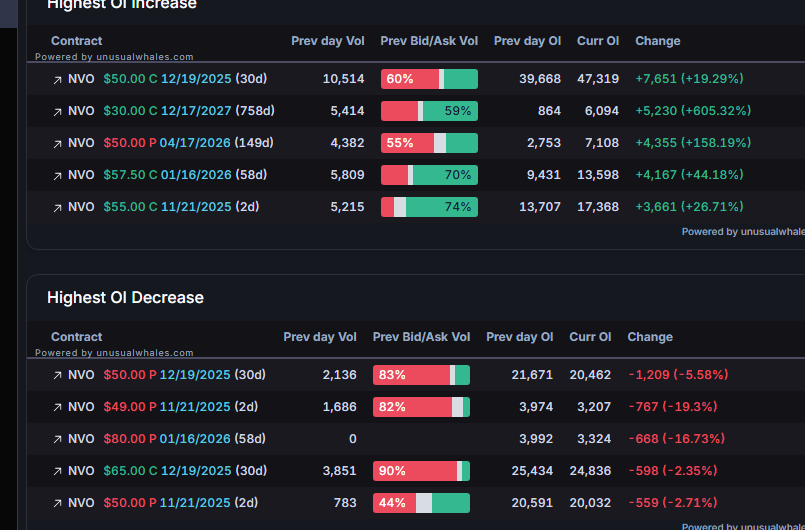Open arrow icon for NVO $80.00 P 01/16/2026
The image size is (805, 530).
57,440
